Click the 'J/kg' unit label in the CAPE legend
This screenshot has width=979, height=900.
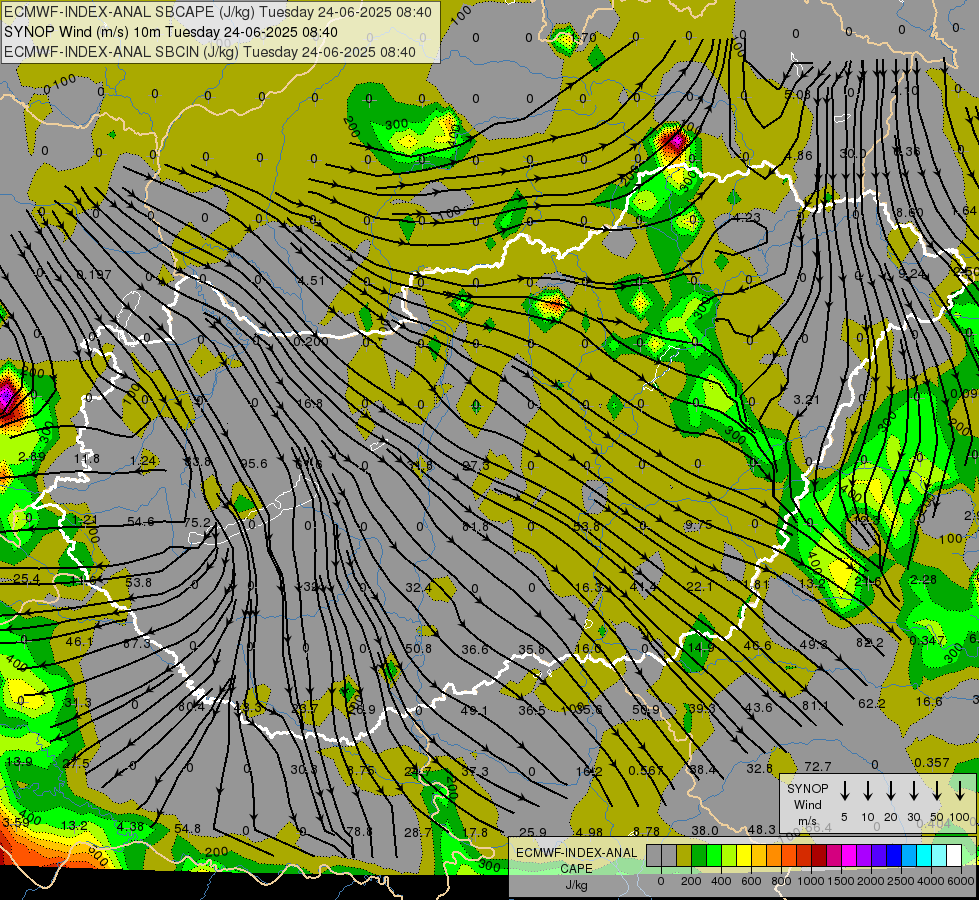[576, 885]
